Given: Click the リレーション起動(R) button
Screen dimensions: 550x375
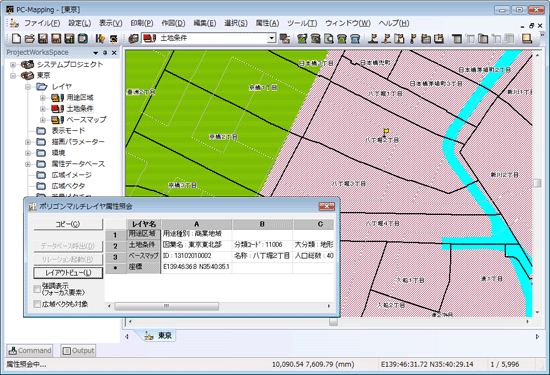Looking at the screenshot, I should tap(68, 259).
